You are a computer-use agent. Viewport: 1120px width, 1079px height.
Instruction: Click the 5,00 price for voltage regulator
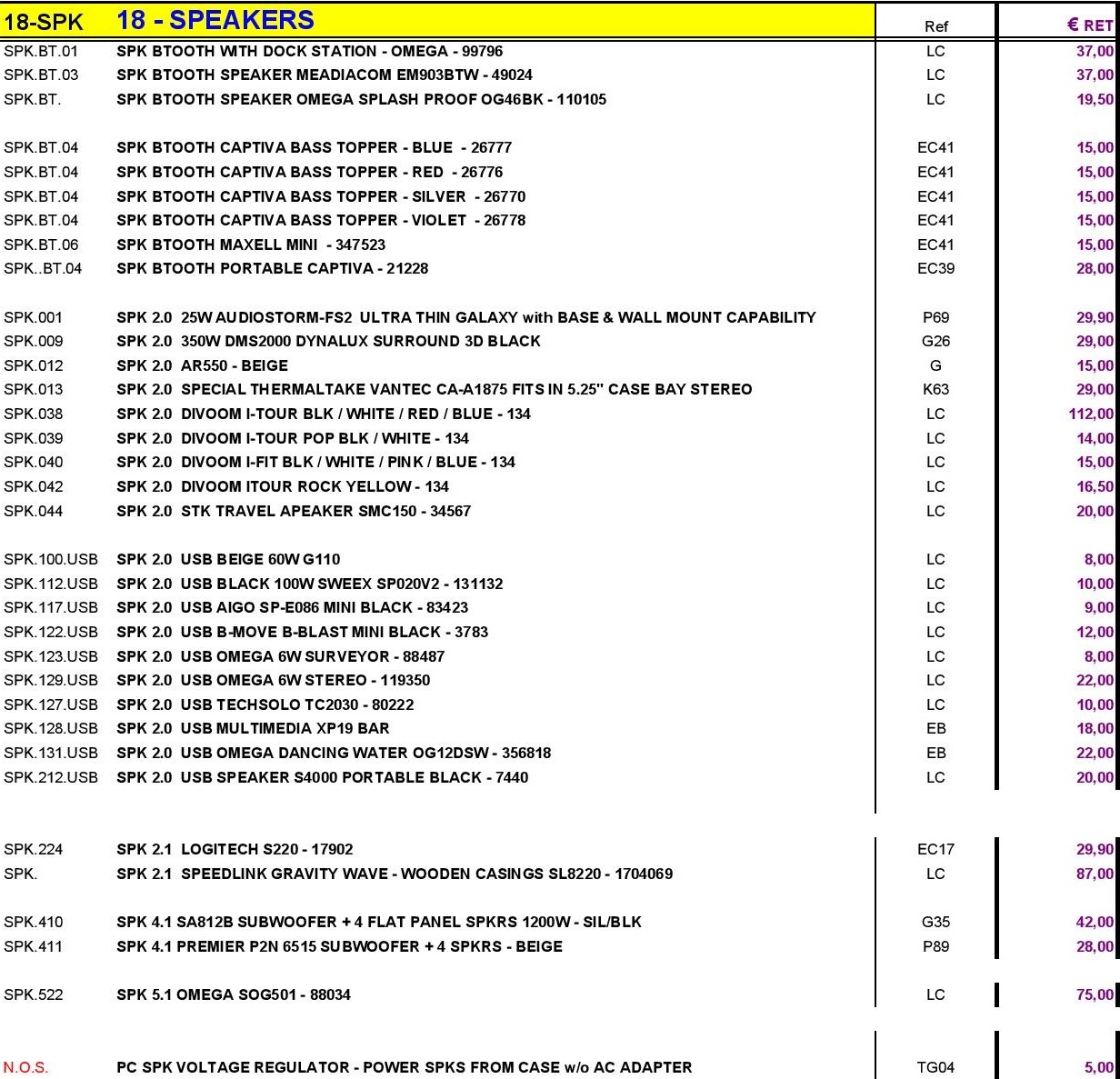click(1098, 1067)
